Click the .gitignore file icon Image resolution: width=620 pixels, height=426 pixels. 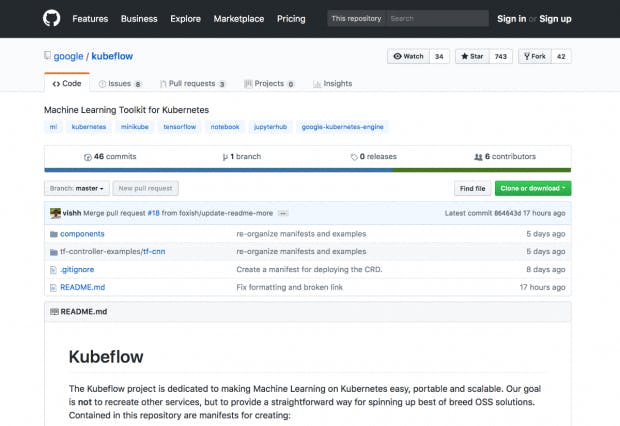coord(53,270)
